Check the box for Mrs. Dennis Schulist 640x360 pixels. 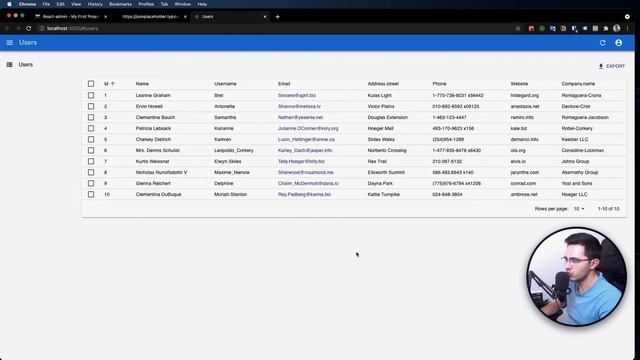pos(91,150)
